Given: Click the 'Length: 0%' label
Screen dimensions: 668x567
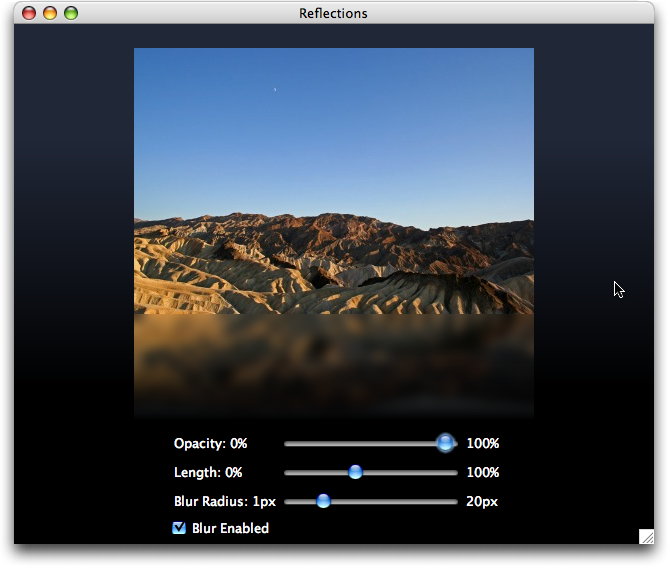Looking at the screenshot, I should point(208,472).
